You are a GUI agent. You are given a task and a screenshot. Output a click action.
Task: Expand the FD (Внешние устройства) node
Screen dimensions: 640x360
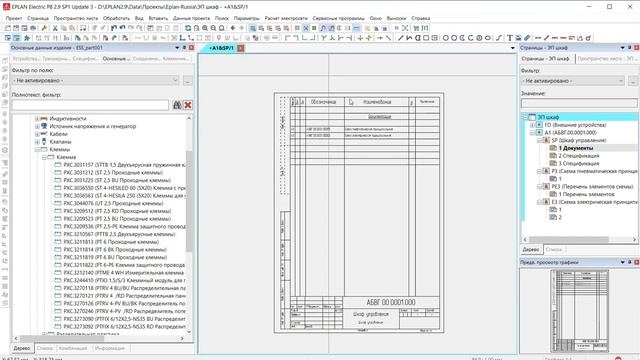click(532, 125)
